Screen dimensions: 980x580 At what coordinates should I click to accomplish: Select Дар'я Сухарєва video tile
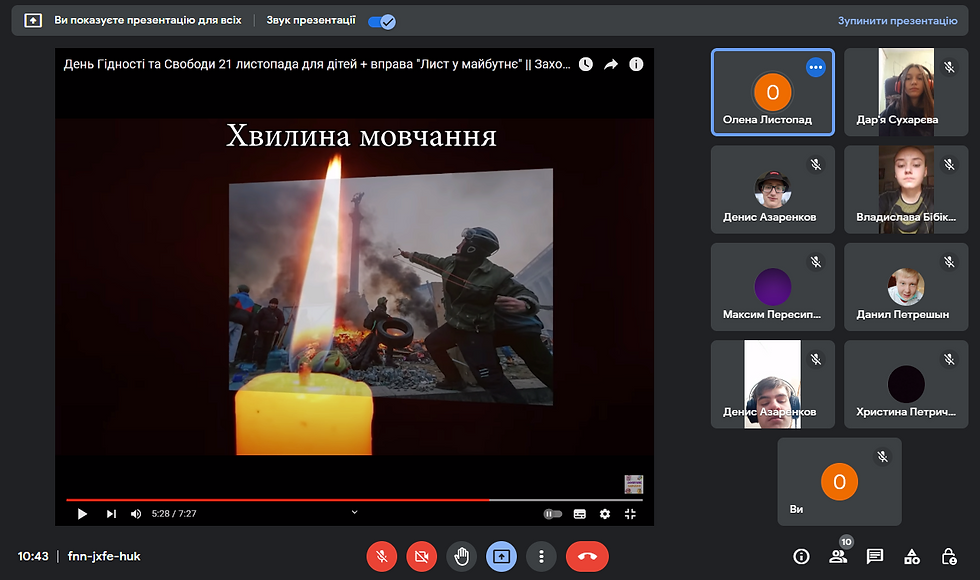coord(906,92)
